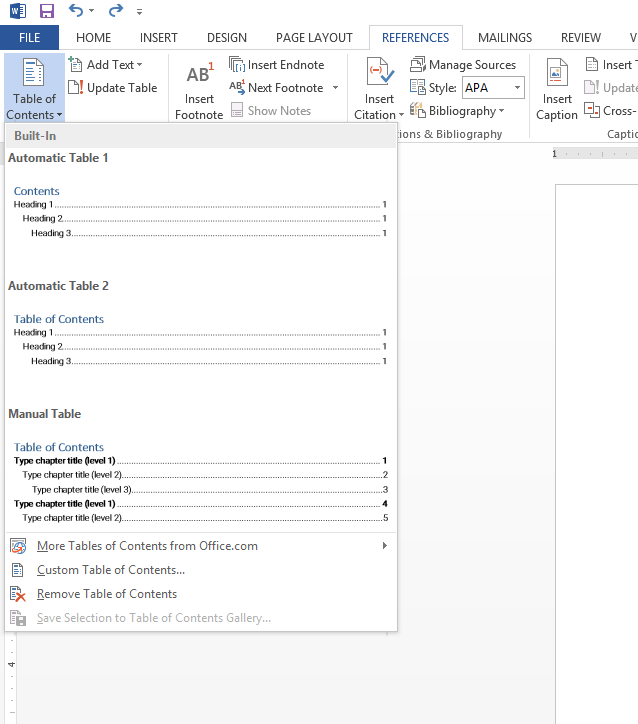Pick the Automatic Table 1 preview
The width and height of the screenshot is (638, 724).
(200, 211)
